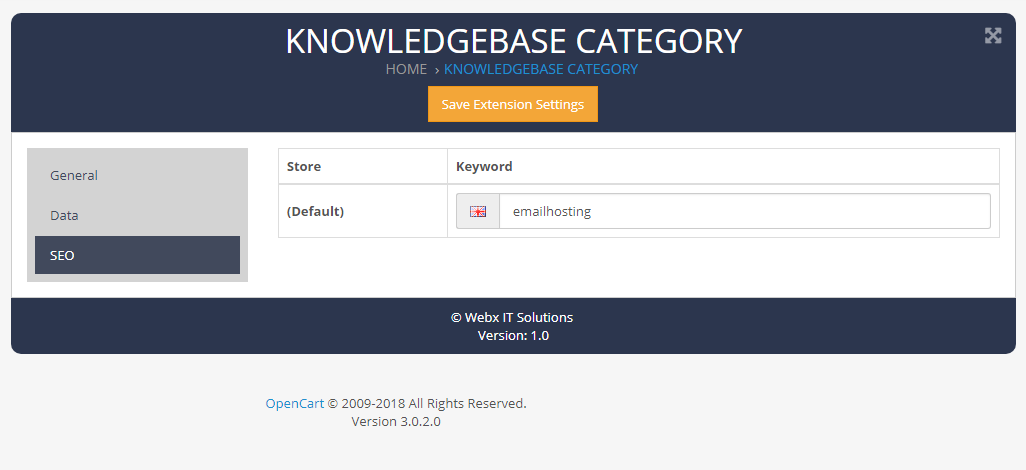Click the breadcrumb chevron separator after HOME
The width and height of the screenshot is (1026, 470).
click(x=436, y=70)
